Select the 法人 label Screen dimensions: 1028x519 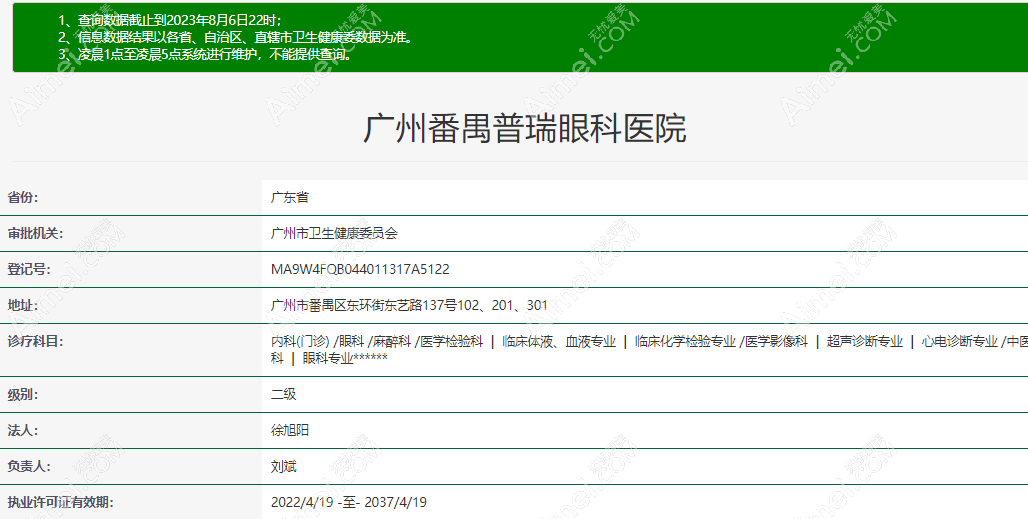click(23, 431)
